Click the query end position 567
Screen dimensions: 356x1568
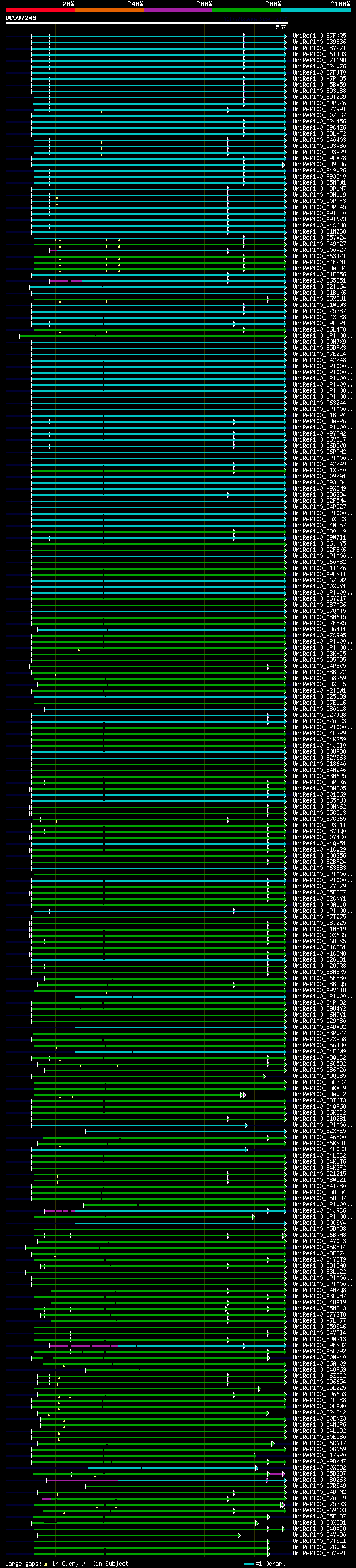point(280,28)
